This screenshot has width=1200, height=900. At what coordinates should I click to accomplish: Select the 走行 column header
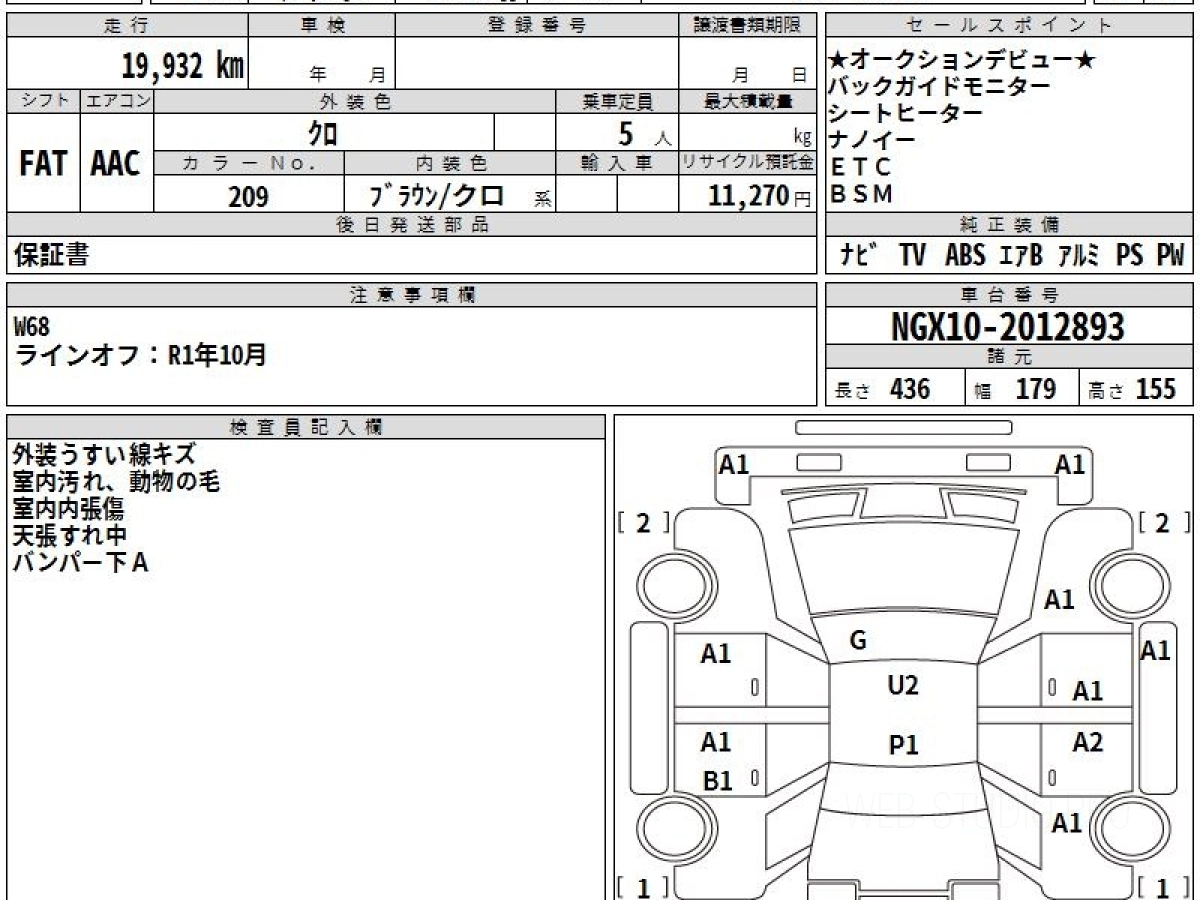point(127,26)
